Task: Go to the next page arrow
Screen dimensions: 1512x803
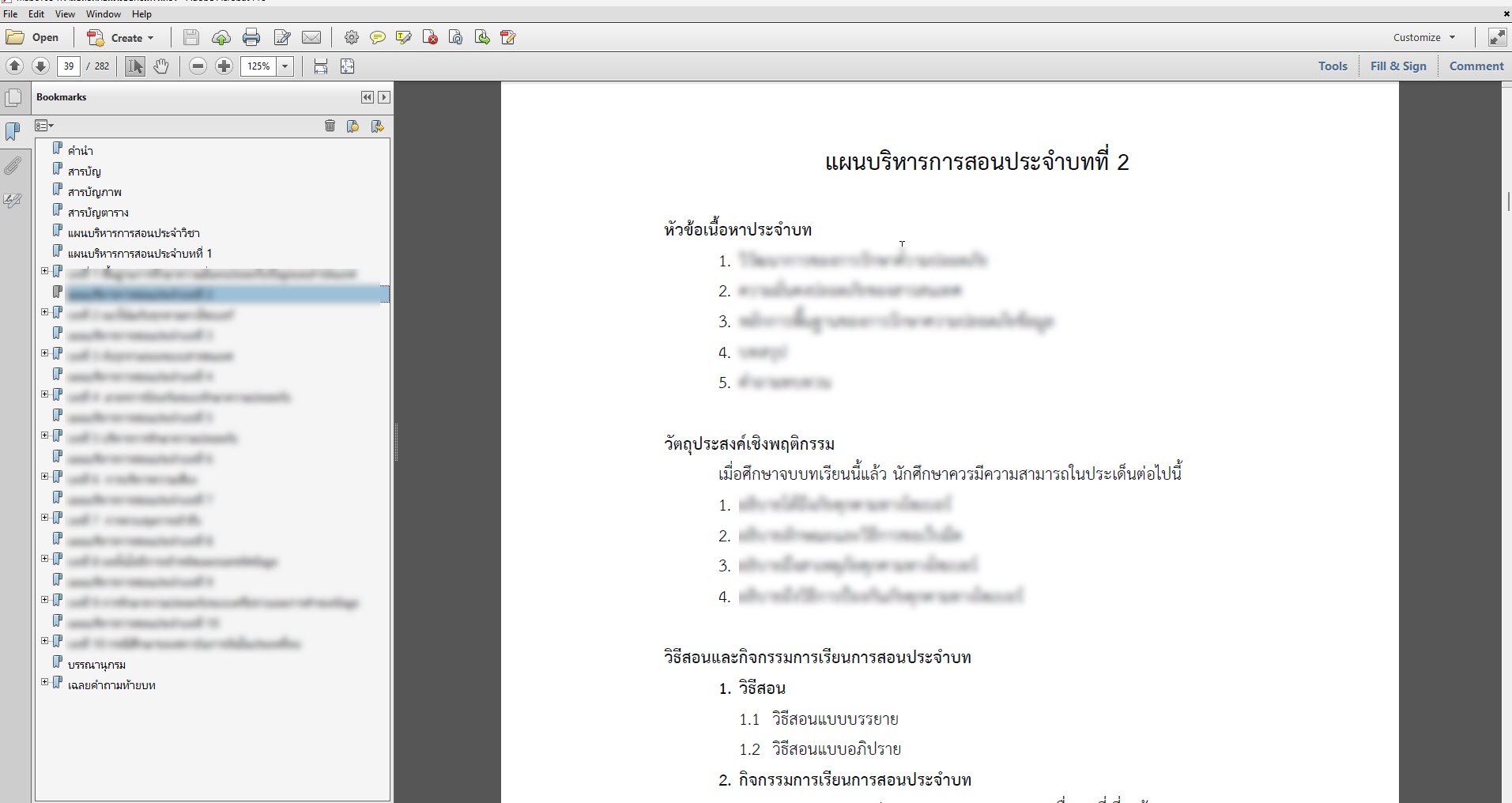Action: (x=41, y=66)
